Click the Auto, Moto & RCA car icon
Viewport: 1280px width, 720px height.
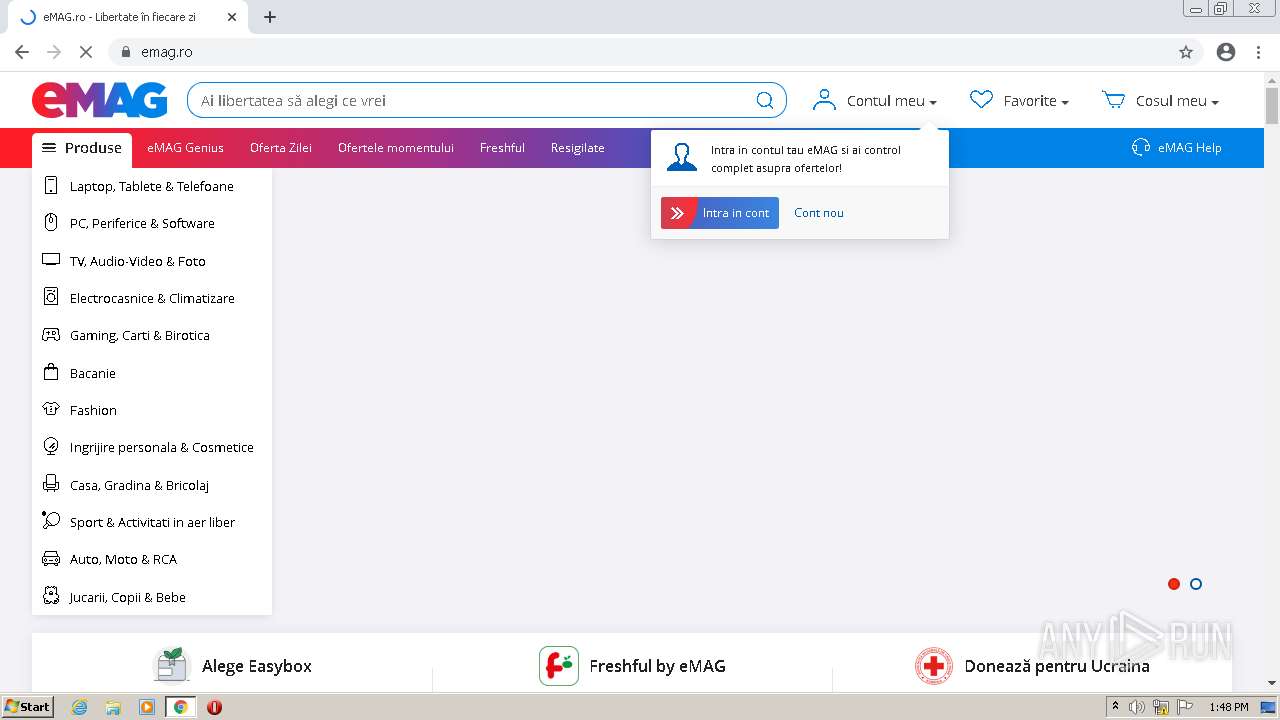point(51,559)
